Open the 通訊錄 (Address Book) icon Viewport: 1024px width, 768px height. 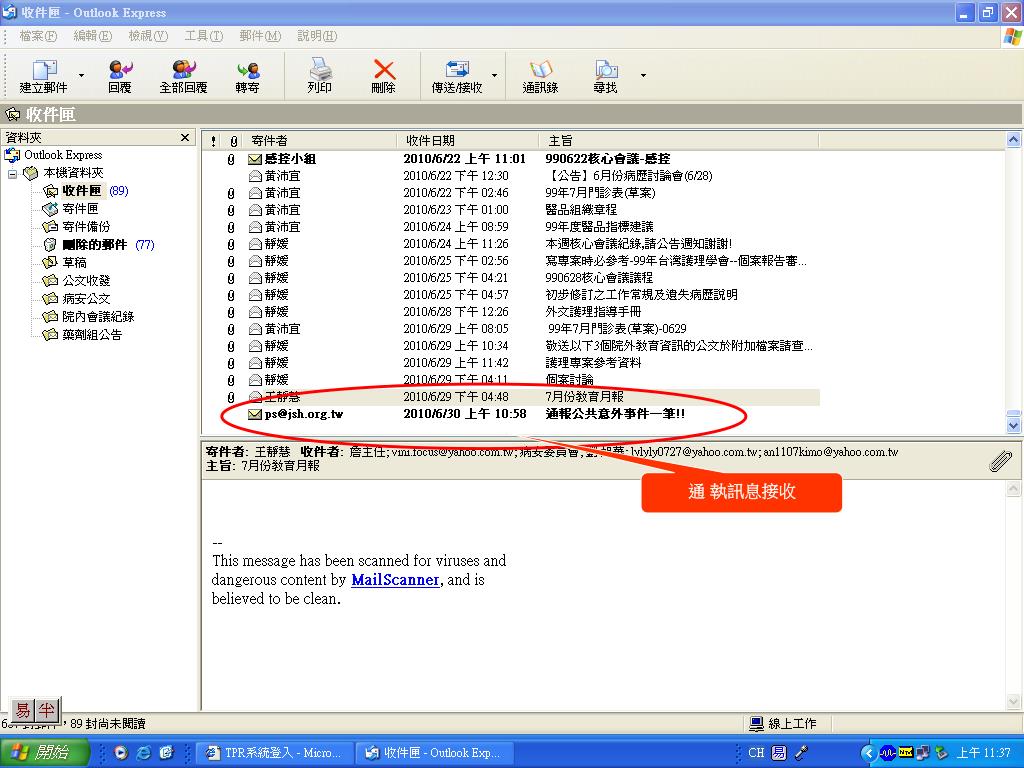pos(541,76)
